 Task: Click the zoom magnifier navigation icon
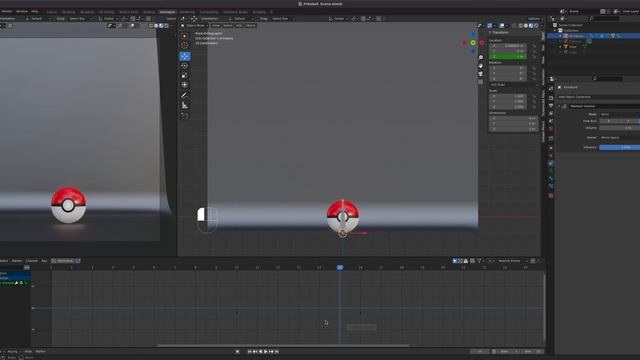[481, 58]
